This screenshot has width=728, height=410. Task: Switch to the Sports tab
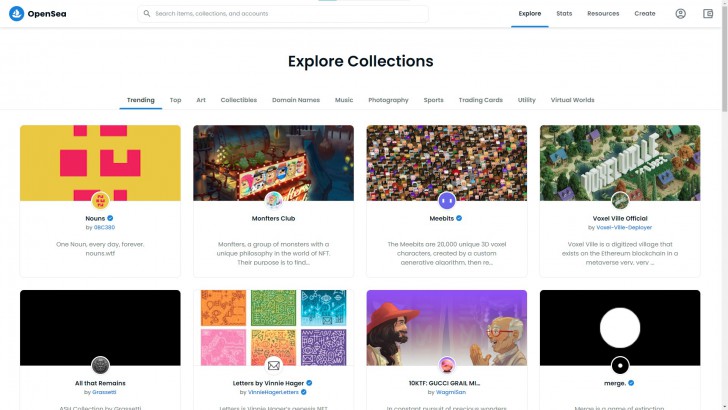pyautogui.click(x=433, y=100)
